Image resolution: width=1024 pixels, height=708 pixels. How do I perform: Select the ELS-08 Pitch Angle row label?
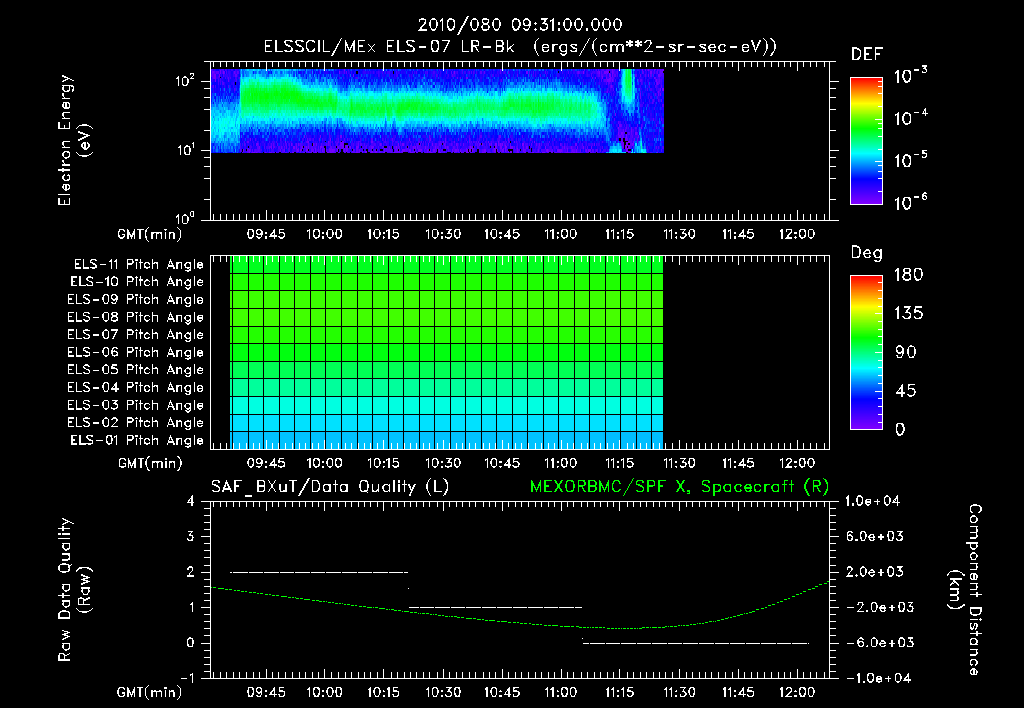[x=136, y=317]
